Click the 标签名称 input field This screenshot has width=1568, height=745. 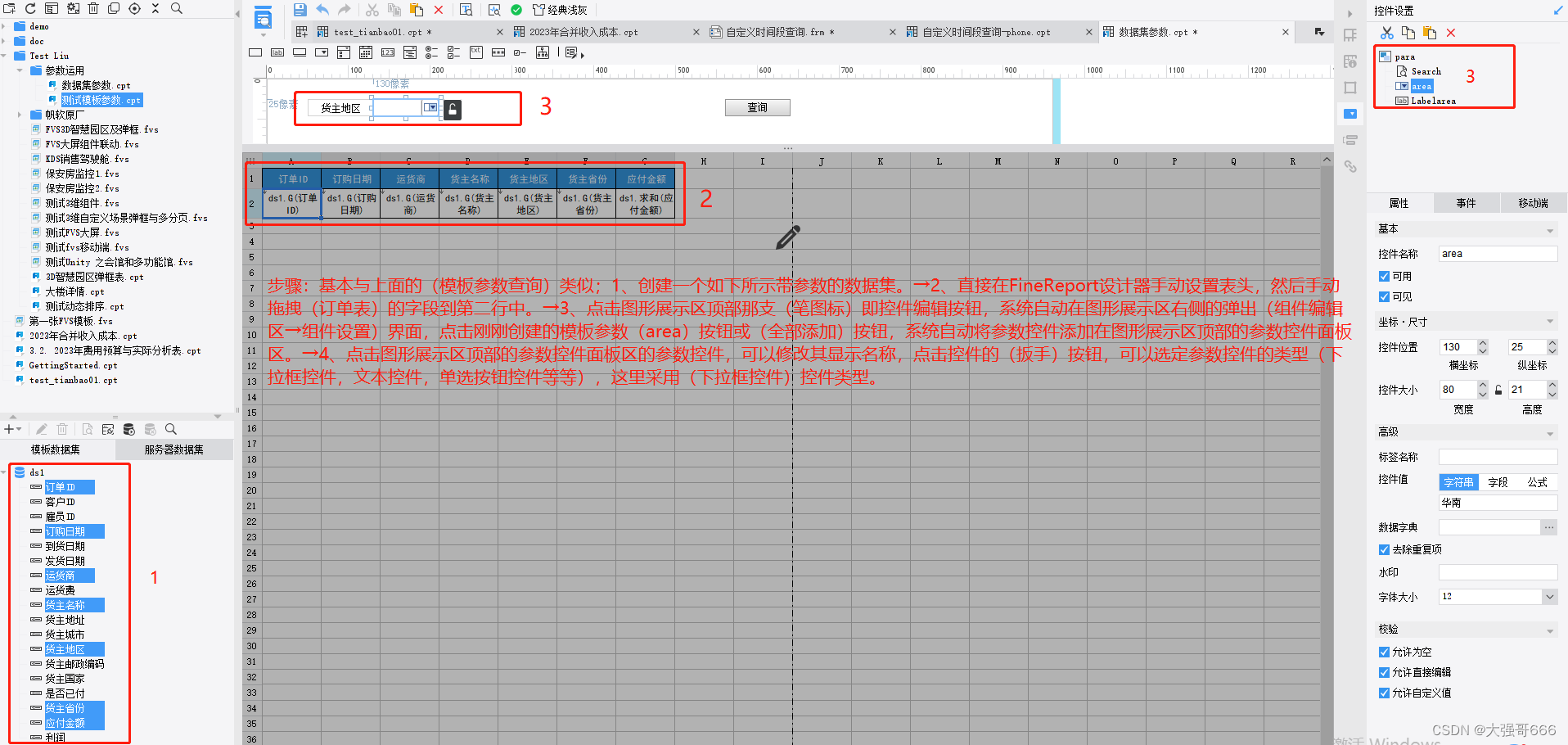tap(1498, 457)
